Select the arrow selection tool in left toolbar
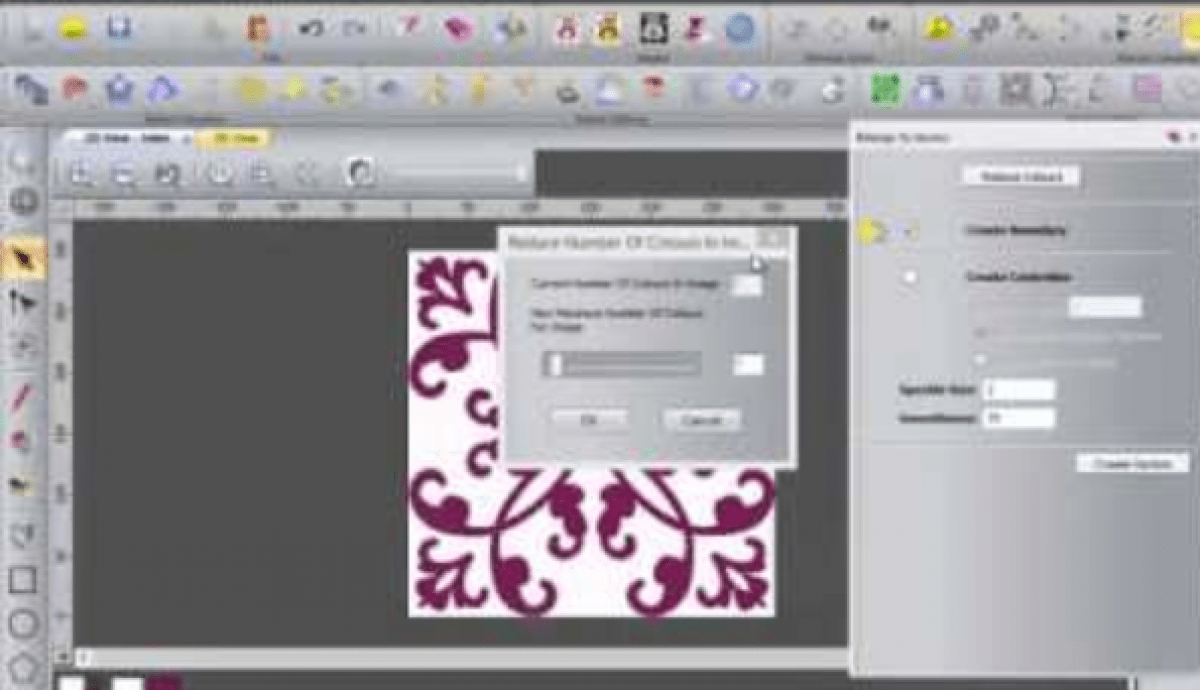 (x=22, y=260)
